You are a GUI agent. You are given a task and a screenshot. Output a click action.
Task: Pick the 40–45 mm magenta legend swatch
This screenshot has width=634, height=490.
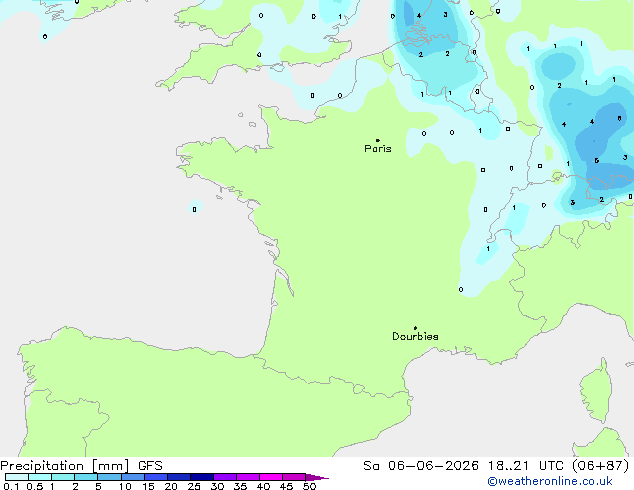click(271, 477)
